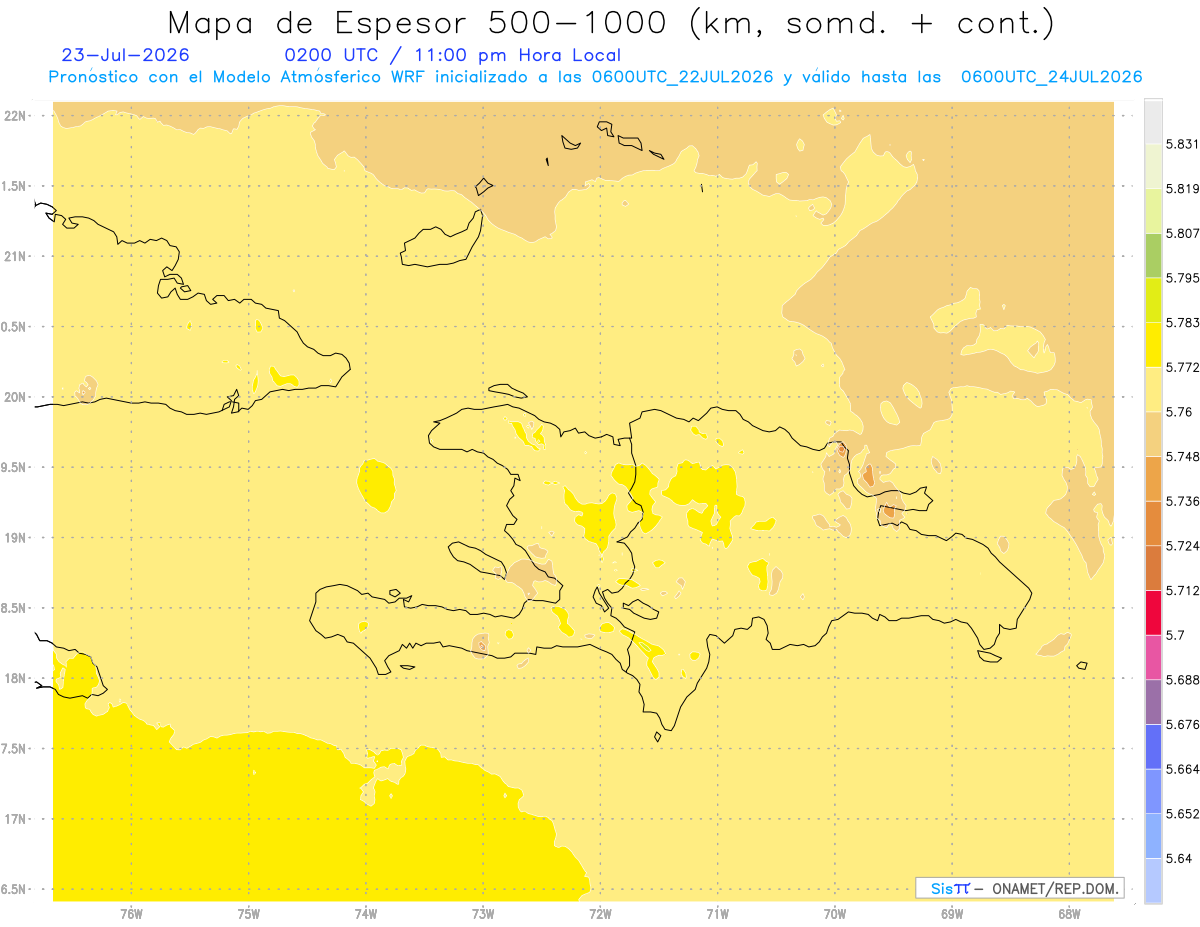Click the green legend band between 5.795 and 5.807
Viewport: 1200px width, 927px height.
[1153, 256]
